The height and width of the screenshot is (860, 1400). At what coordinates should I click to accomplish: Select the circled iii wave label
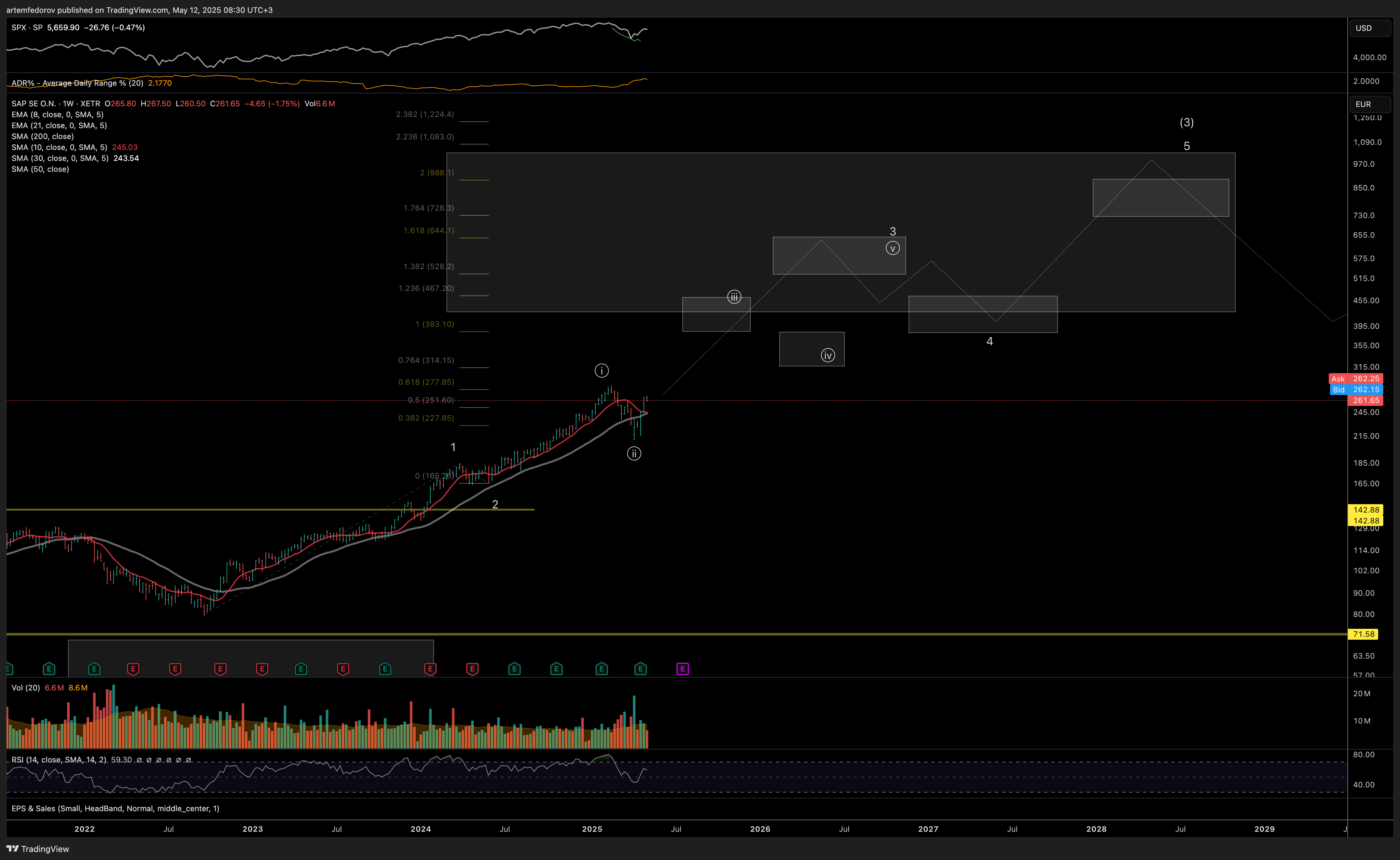coord(734,297)
